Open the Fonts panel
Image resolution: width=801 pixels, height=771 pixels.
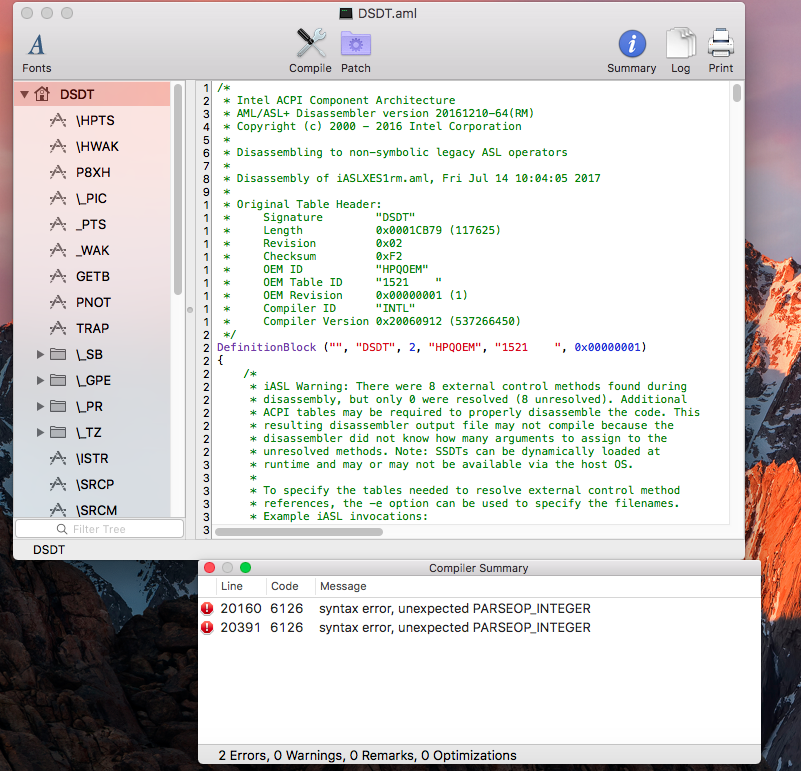point(37,52)
